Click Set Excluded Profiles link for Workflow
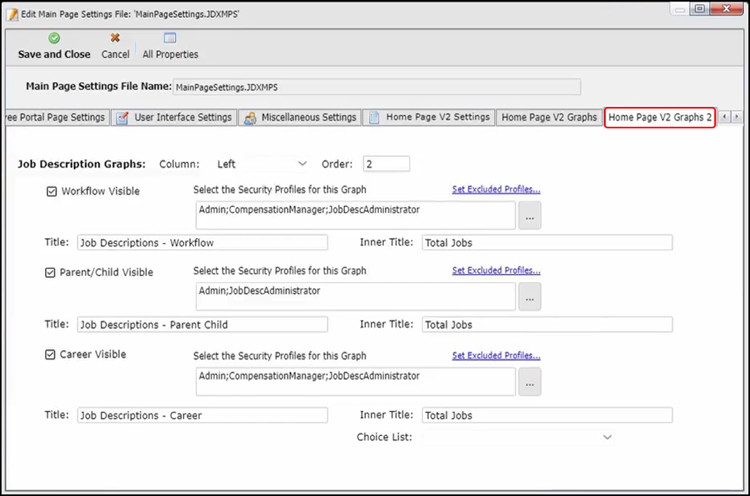Viewport: 750px width, 496px height. coord(496,189)
